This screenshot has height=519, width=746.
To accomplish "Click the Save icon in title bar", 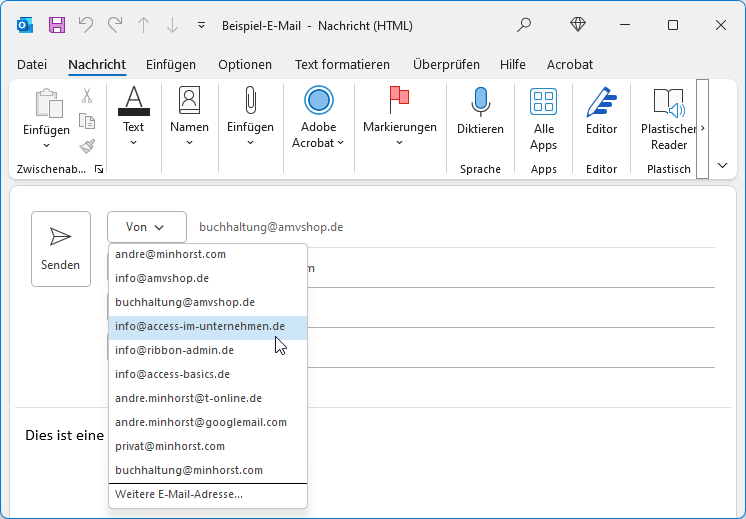I will (x=57, y=24).
